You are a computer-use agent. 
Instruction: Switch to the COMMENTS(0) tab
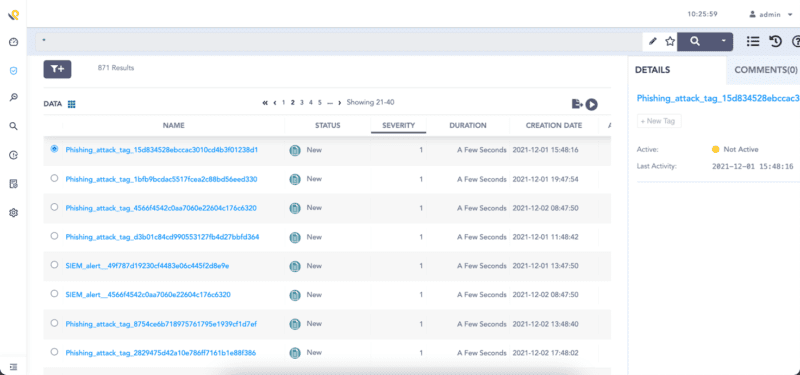coord(766,70)
